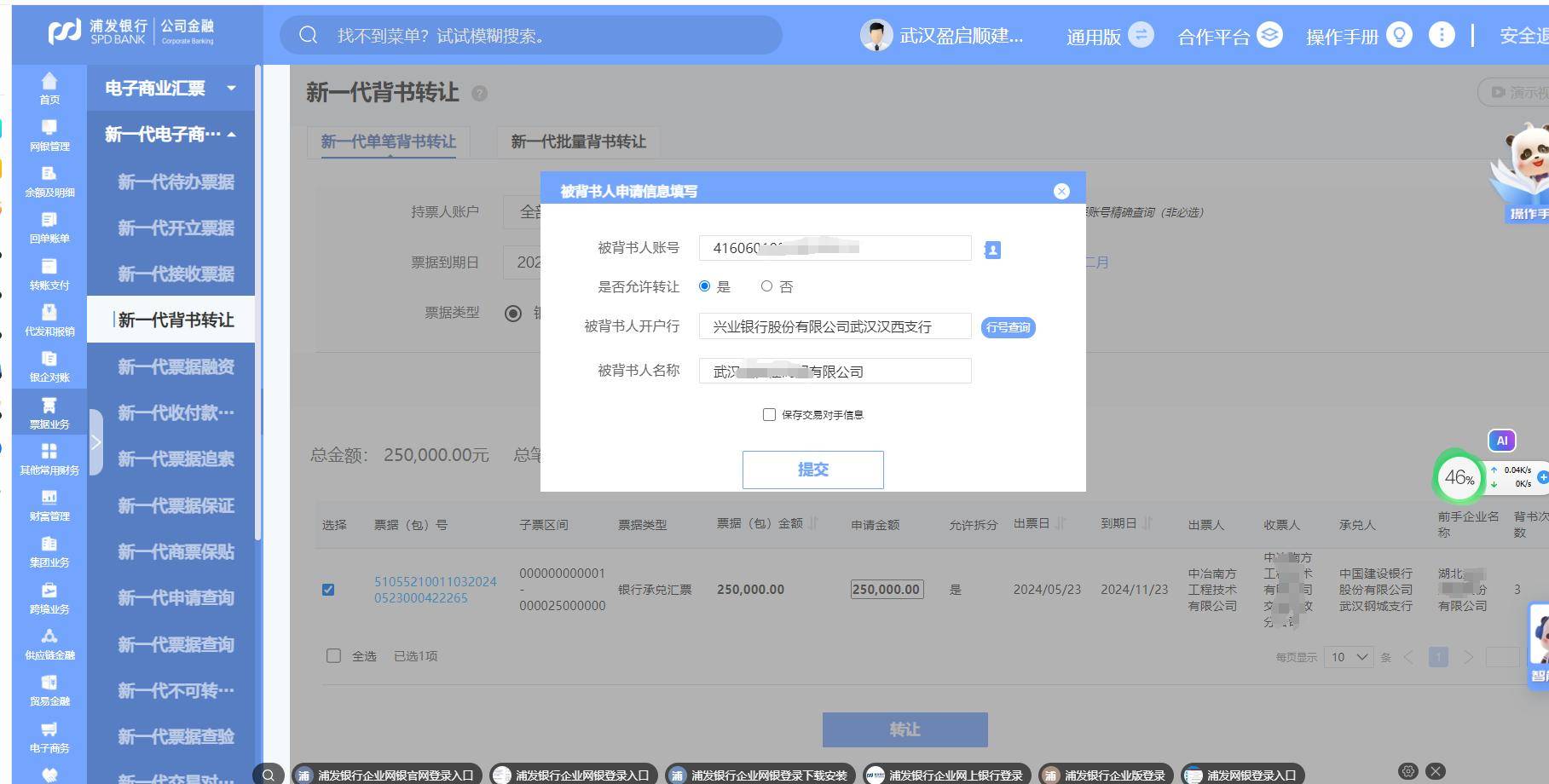
Task: Collapse the 新一代电子商 submenu
Action: (232, 135)
